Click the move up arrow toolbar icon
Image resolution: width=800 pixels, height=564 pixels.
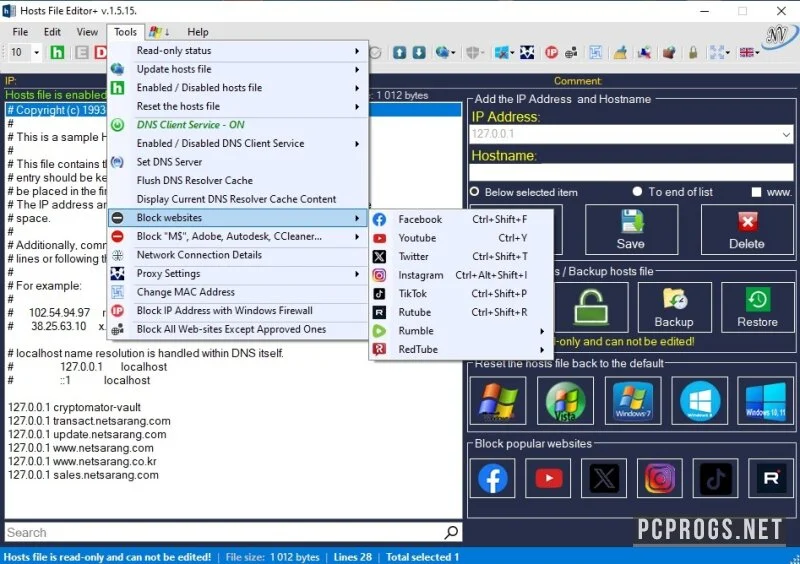pyautogui.click(x=399, y=52)
